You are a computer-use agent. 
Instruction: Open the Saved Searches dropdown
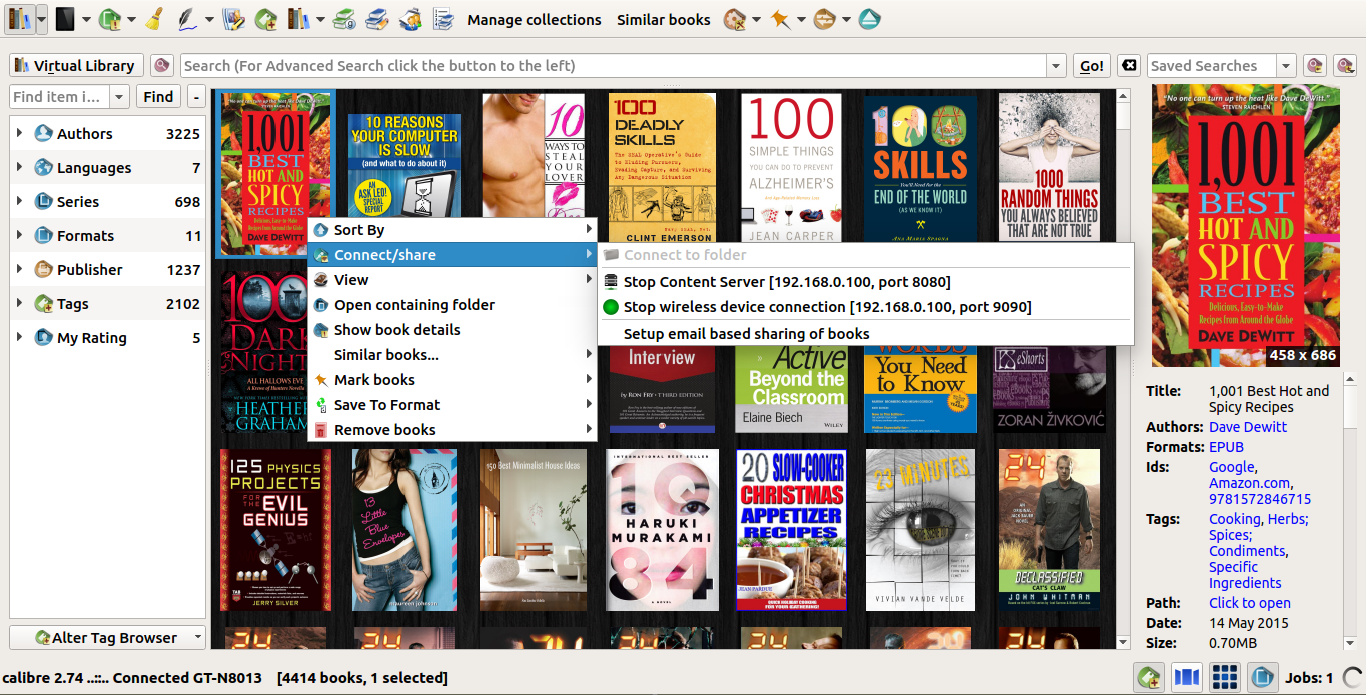click(1286, 66)
